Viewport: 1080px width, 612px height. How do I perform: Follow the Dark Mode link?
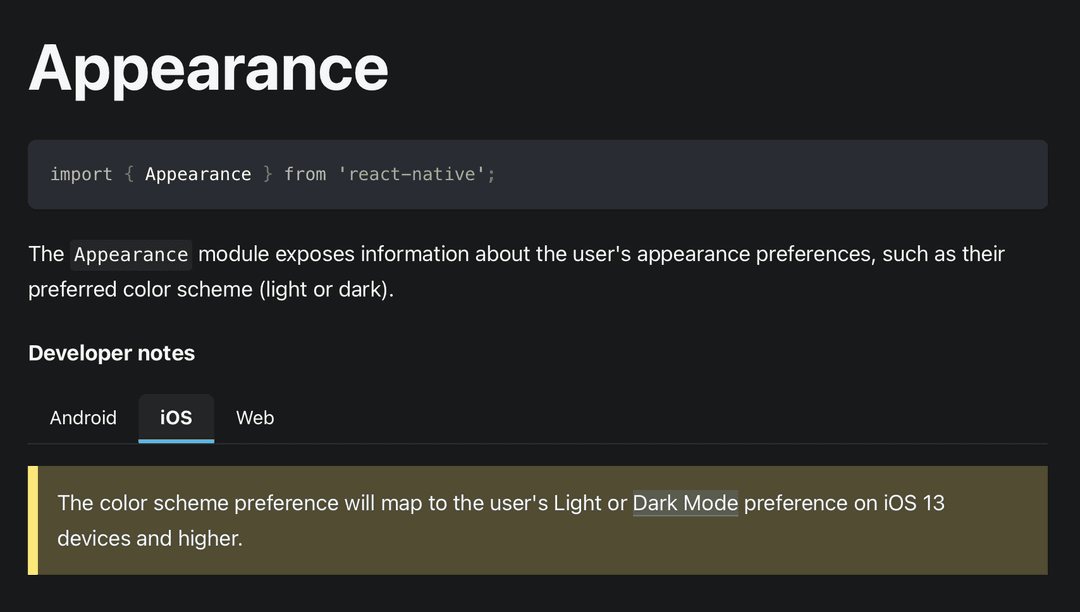(x=685, y=503)
